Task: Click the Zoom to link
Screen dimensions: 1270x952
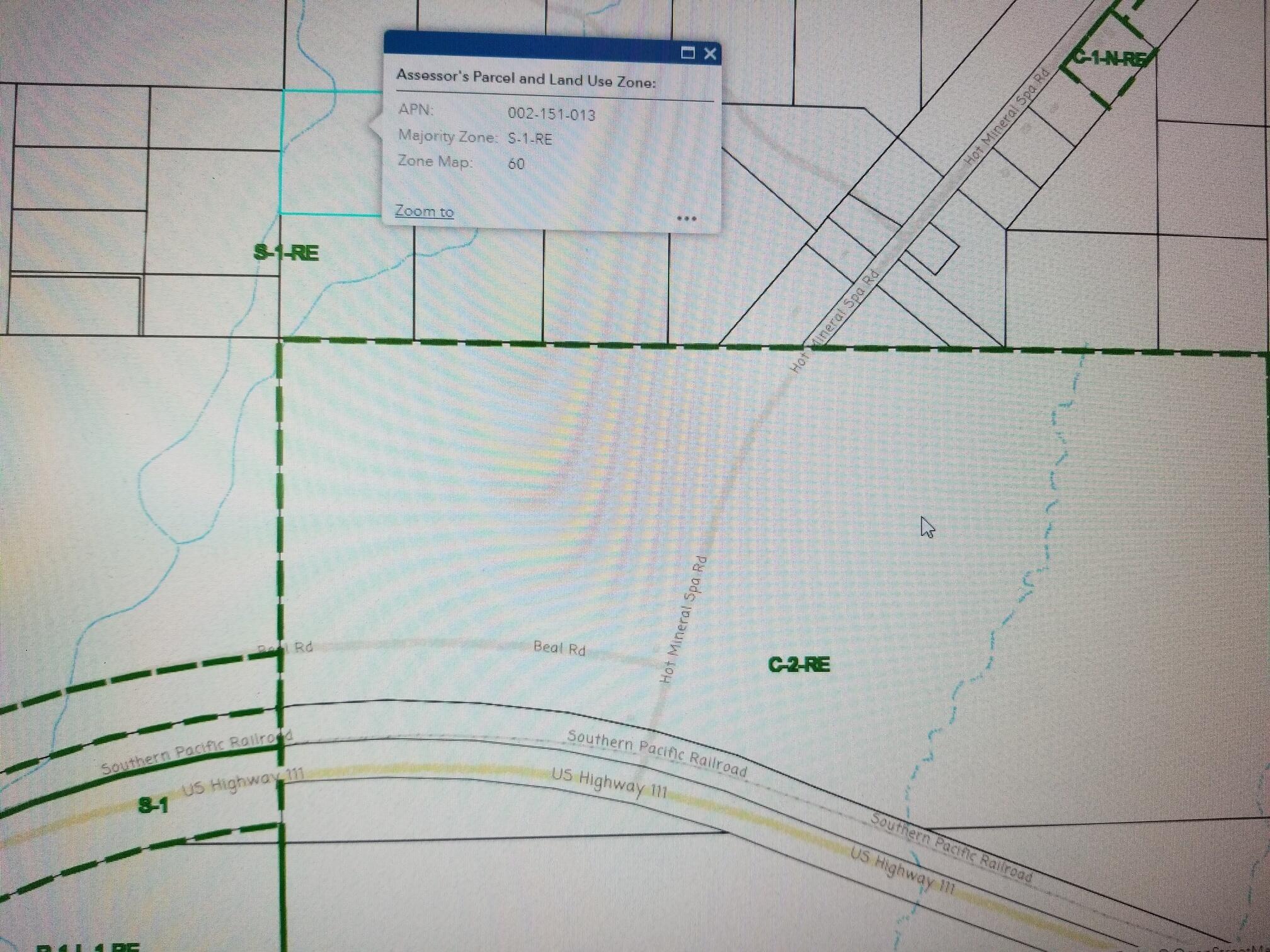Action: [x=424, y=211]
